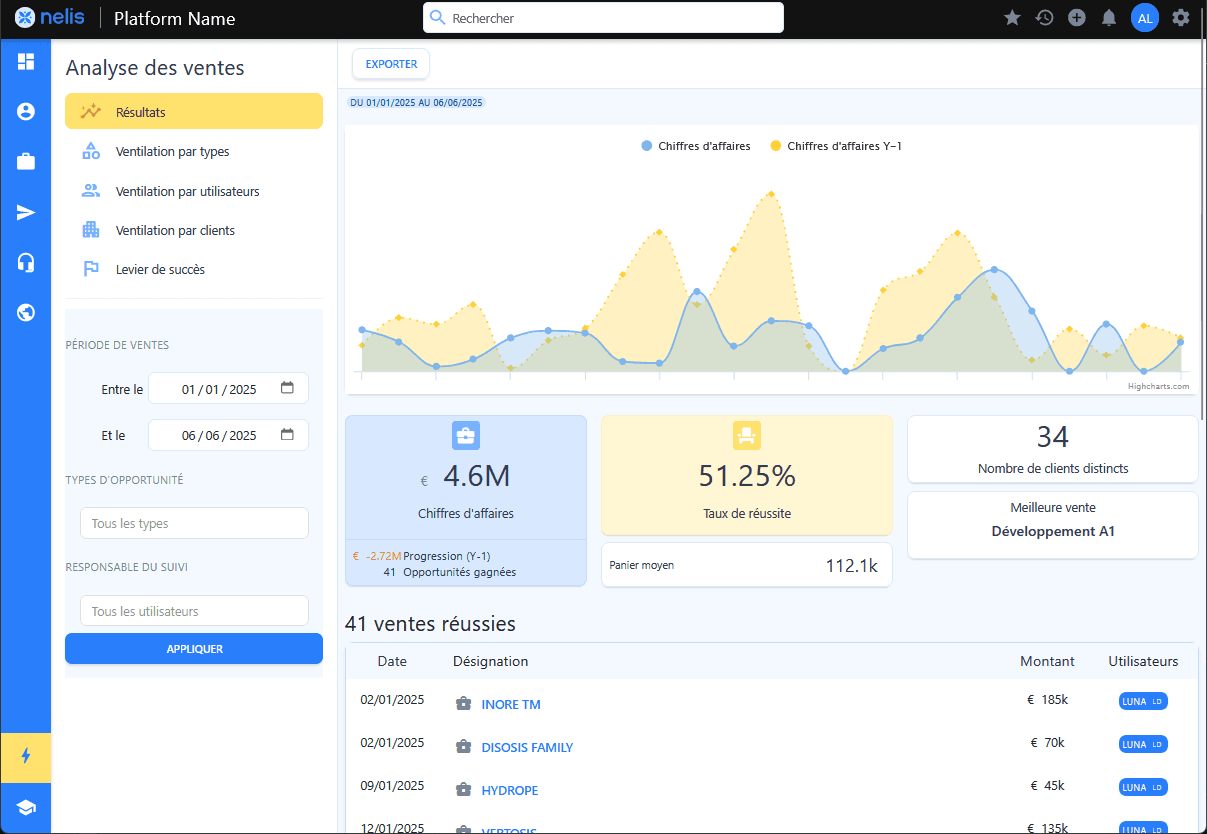Click the LUNA user badge in the DISOSIS FAMILY row
The width and height of the screenshot is (1207, 834).
1143,744
